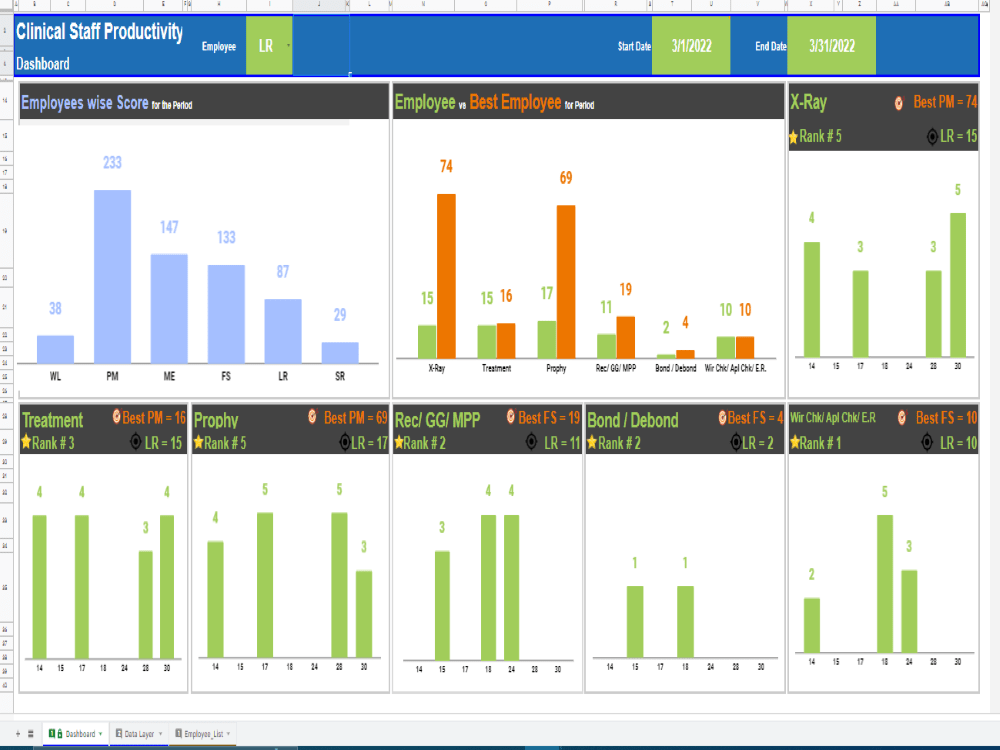Click the plus button to add a new sheet

click(17, 733)
